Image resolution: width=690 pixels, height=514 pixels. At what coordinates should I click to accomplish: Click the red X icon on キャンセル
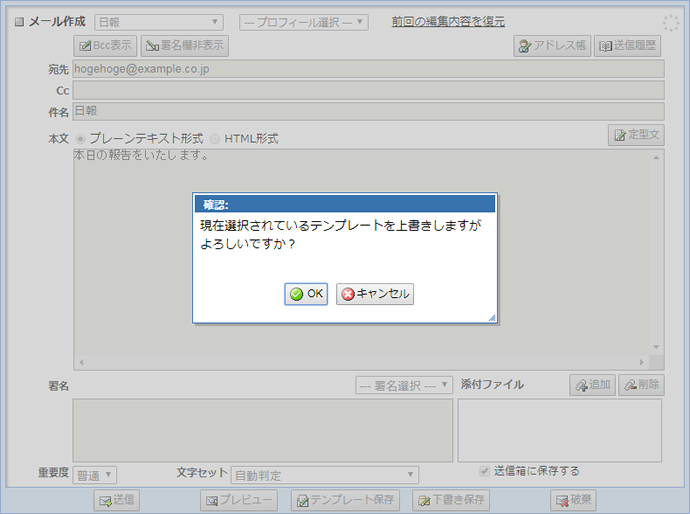tap(348, 294)
